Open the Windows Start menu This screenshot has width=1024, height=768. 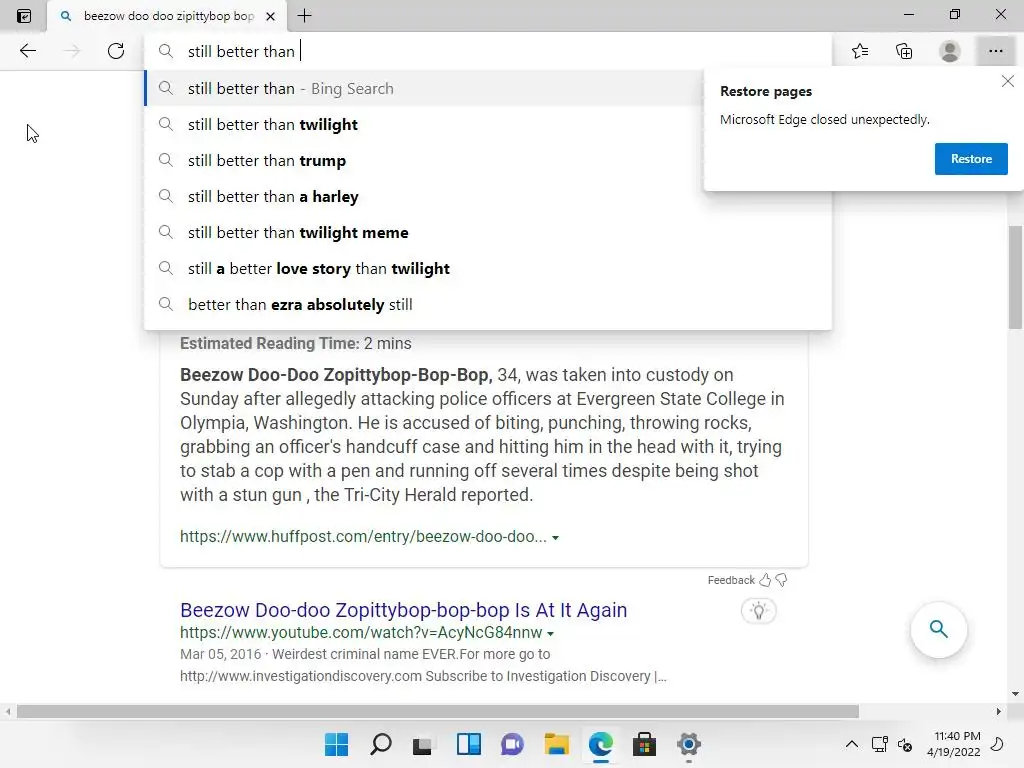coord(336,744)
